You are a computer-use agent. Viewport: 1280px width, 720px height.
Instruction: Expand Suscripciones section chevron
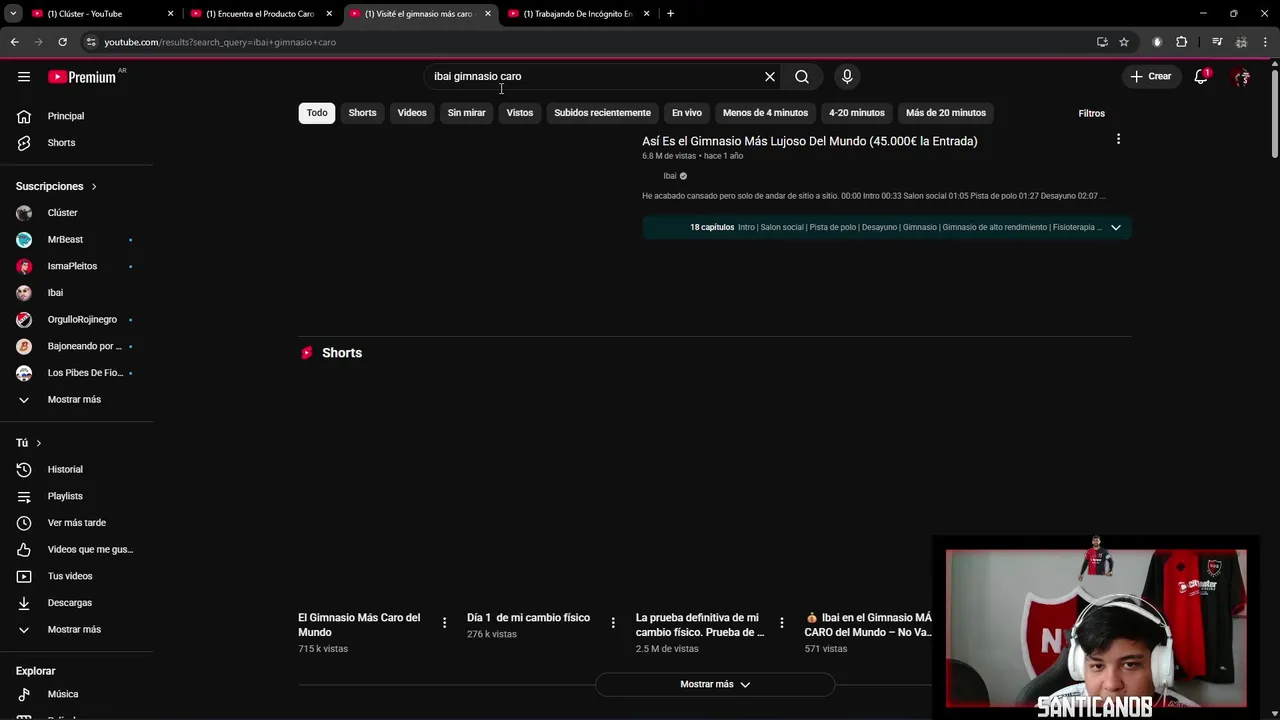tap(94, 186)
